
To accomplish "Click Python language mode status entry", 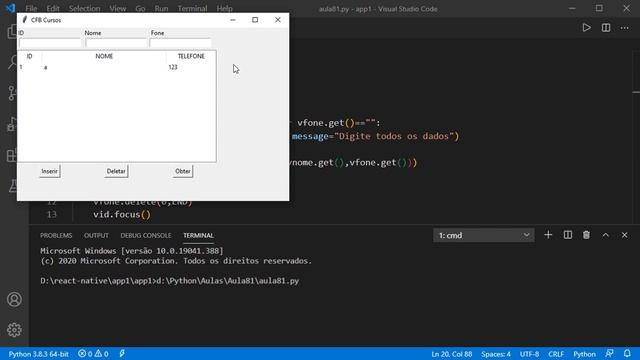I will 584,354.
